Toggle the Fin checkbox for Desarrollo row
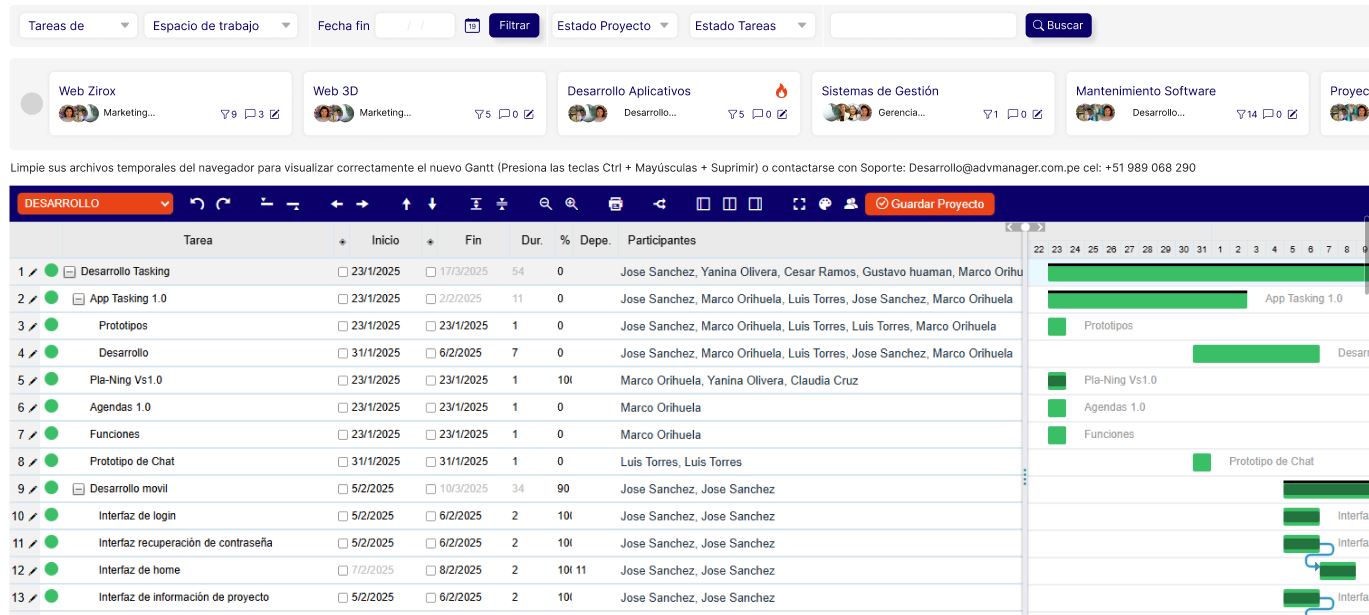This screenshot has height=615, width=1369. click(431, 353)
